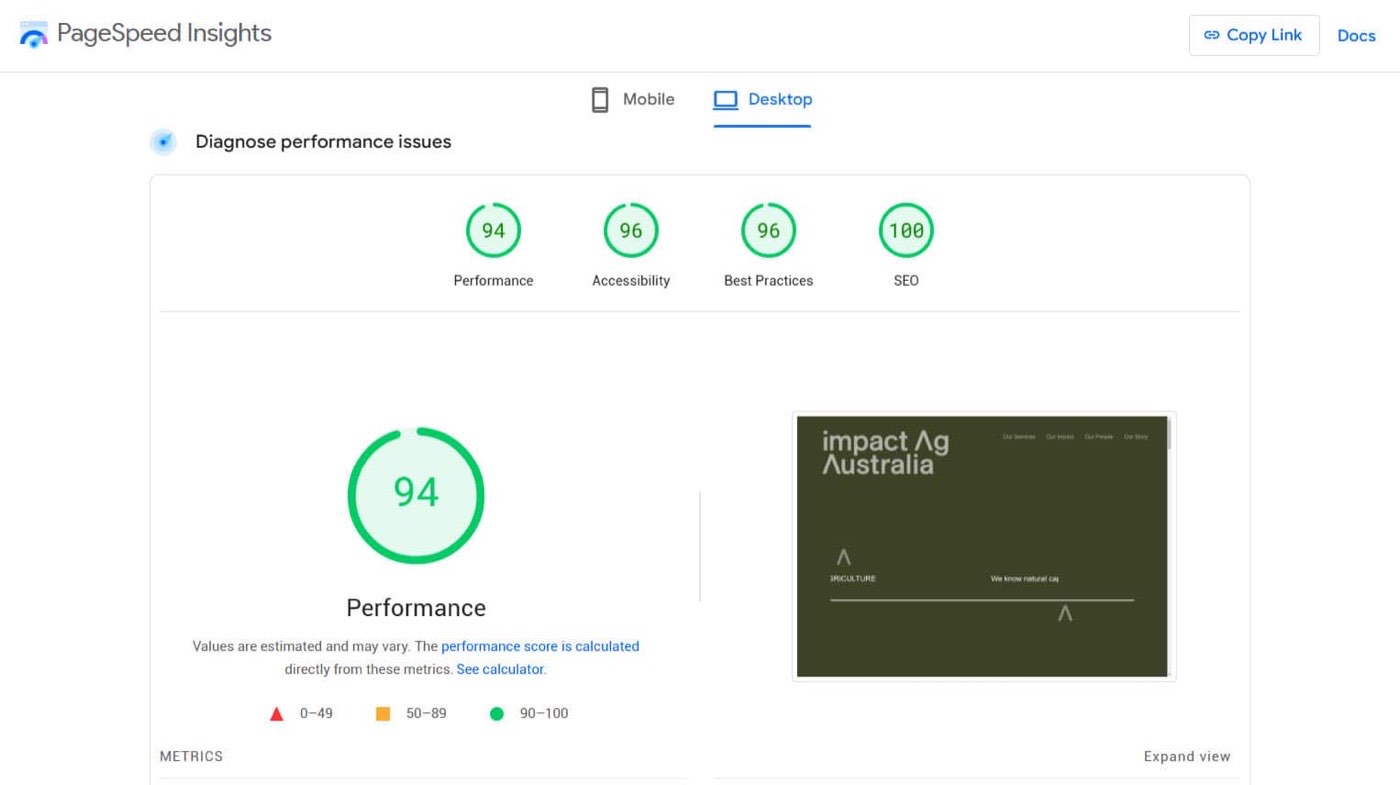Image resolution: width=1400 pixels, height=785 pixels.
Task: Click the SEO label text
Action: click(x=906, y=281)
